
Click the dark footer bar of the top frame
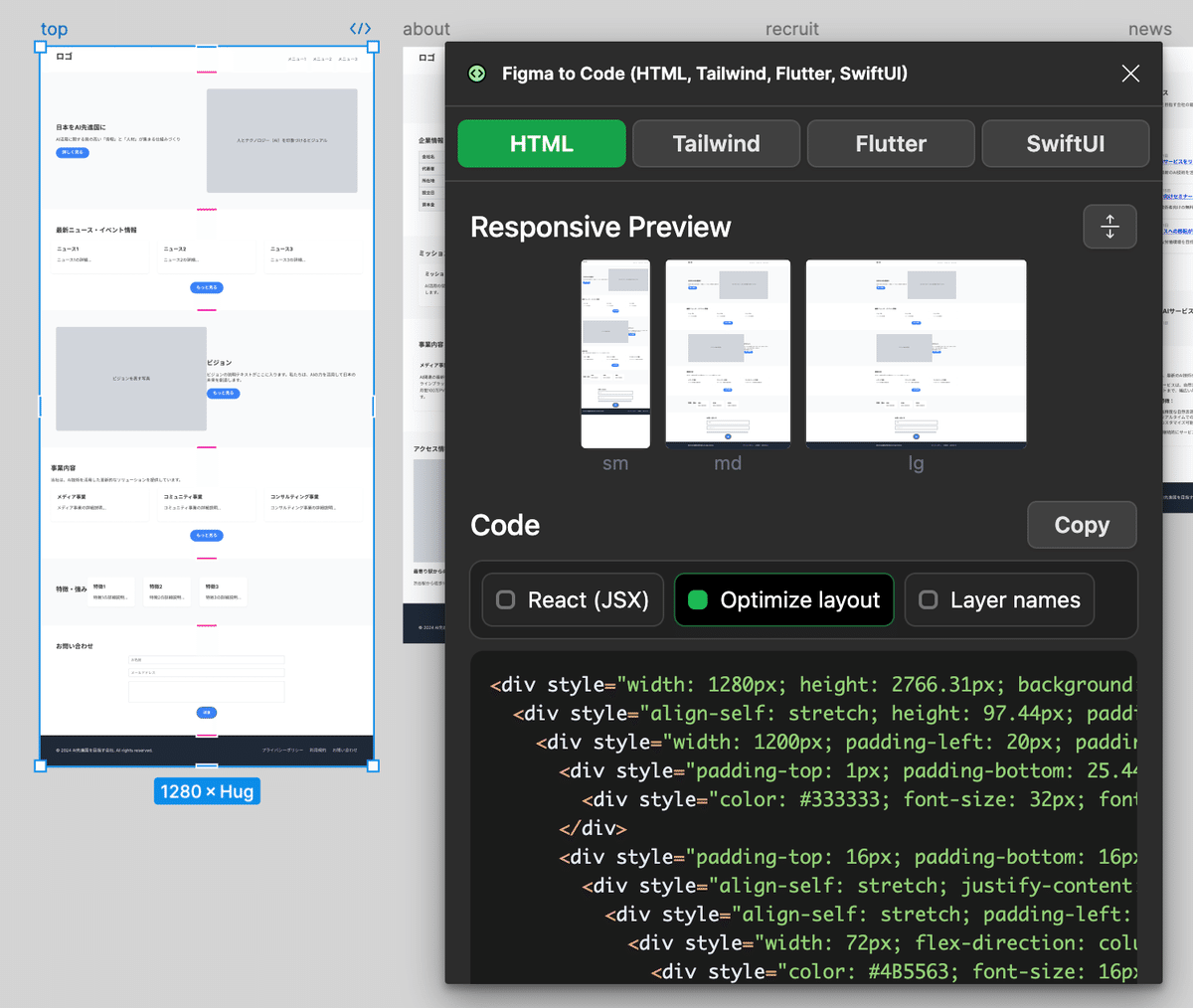pos(207,751)
